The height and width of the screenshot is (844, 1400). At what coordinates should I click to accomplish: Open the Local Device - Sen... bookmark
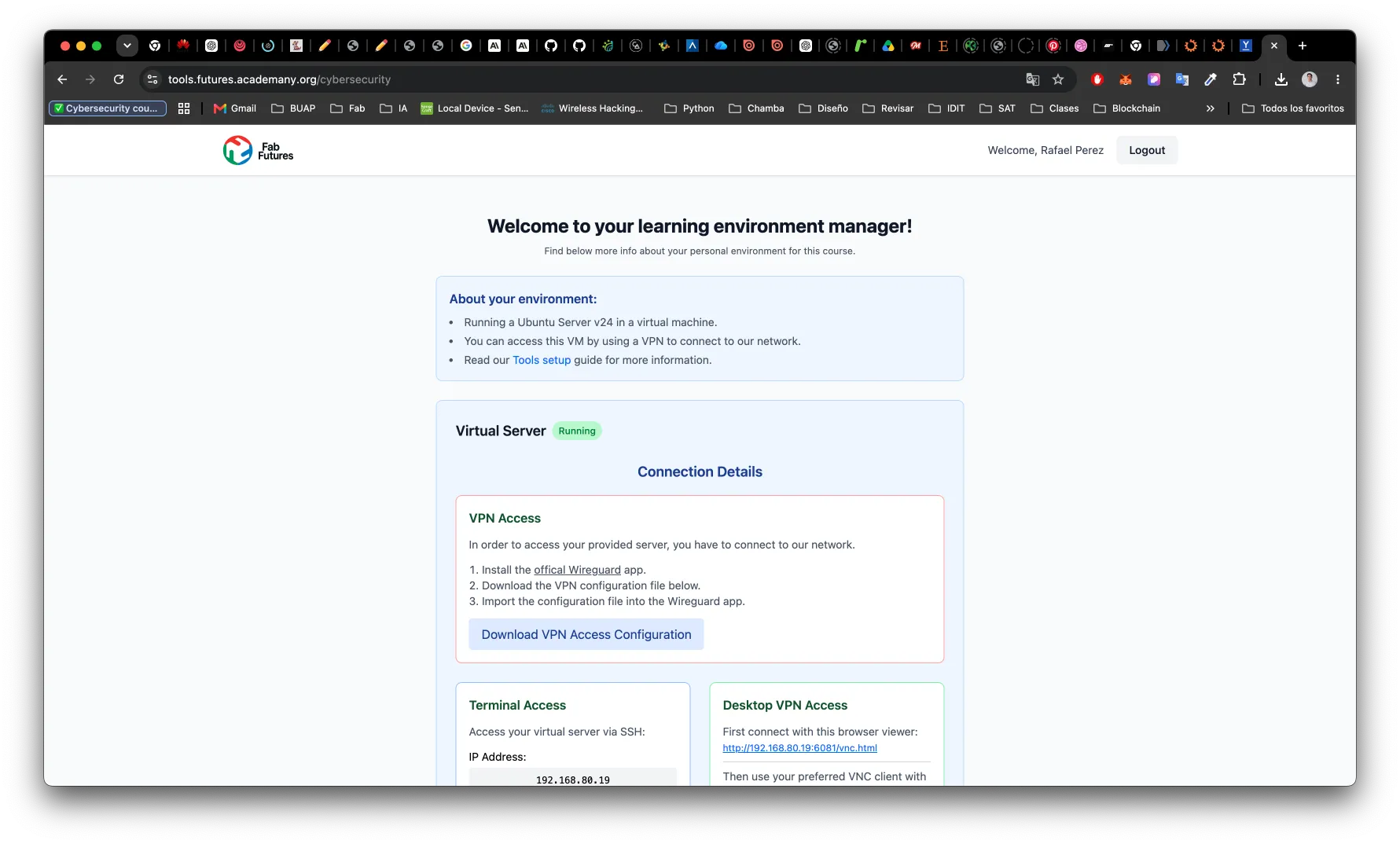475,108
